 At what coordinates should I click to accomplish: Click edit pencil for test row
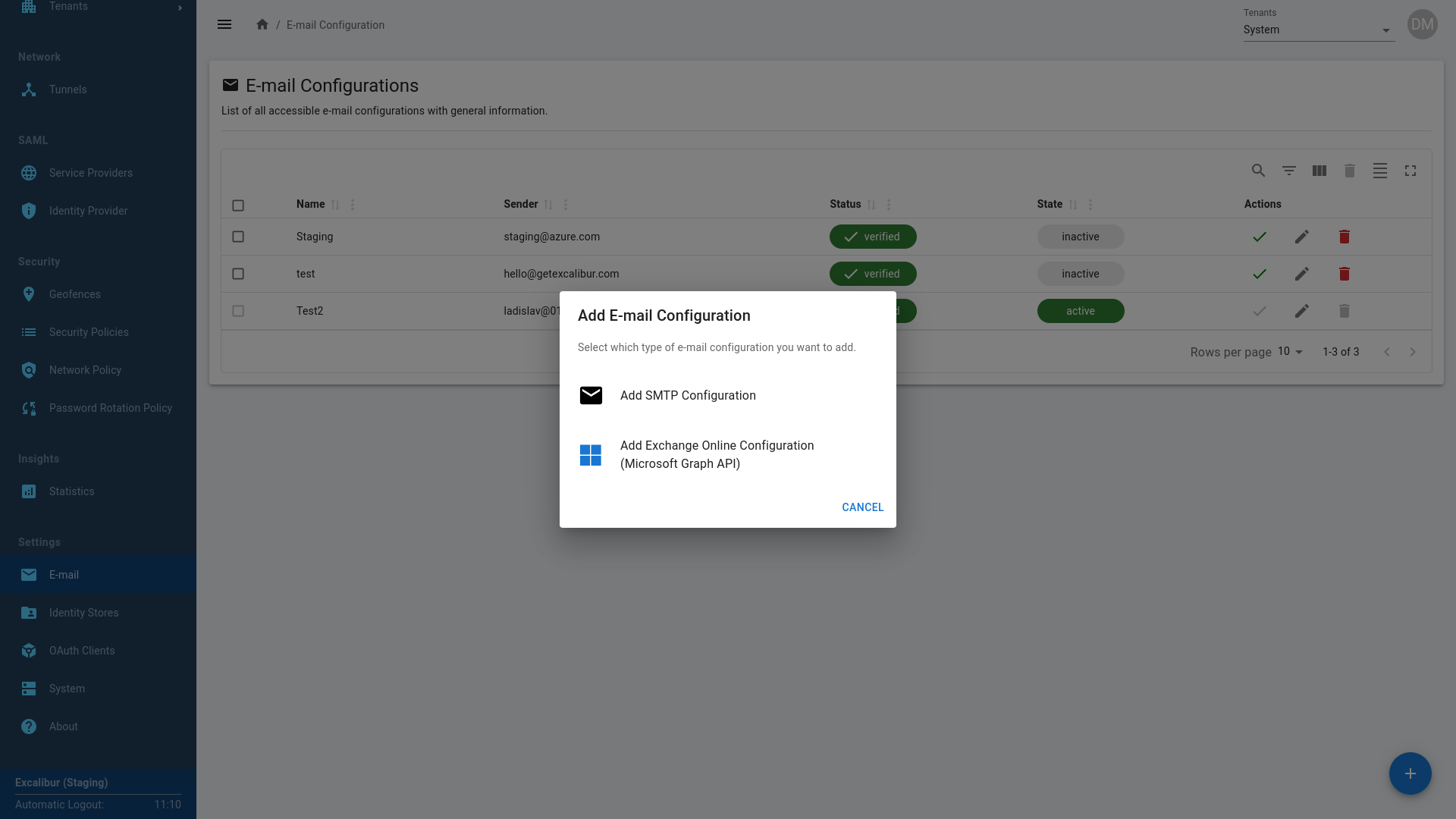point(1301,274)
